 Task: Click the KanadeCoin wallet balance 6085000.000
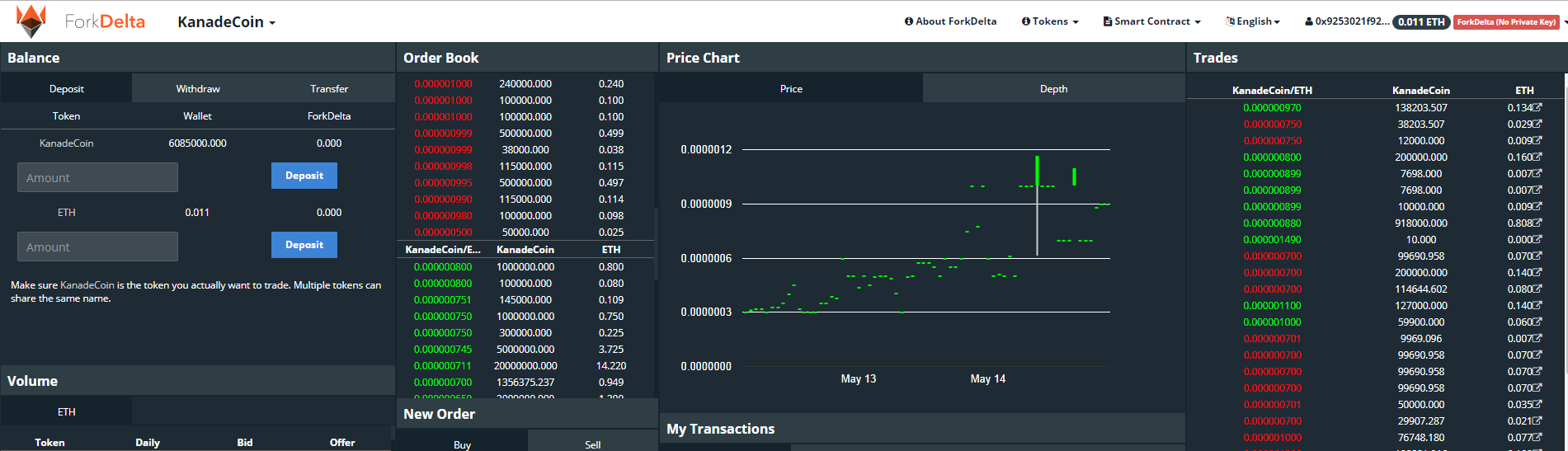coord(197,143)
